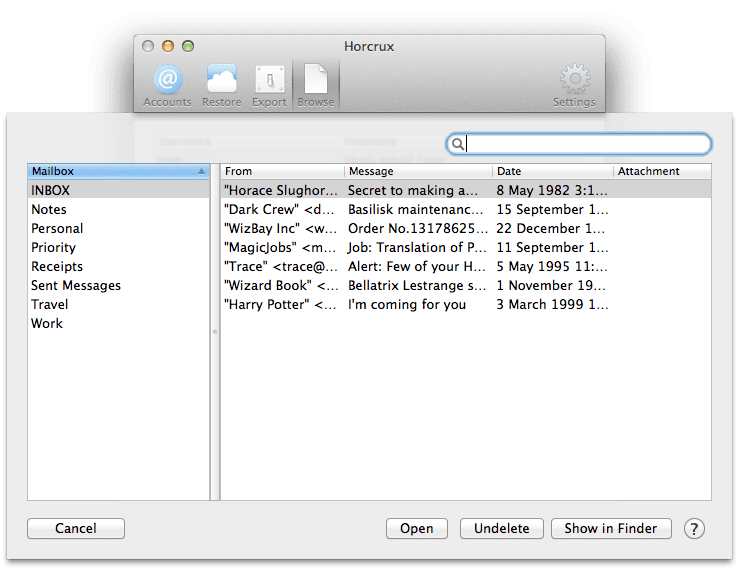Click date "15 September 1…"

pos(552,209)
